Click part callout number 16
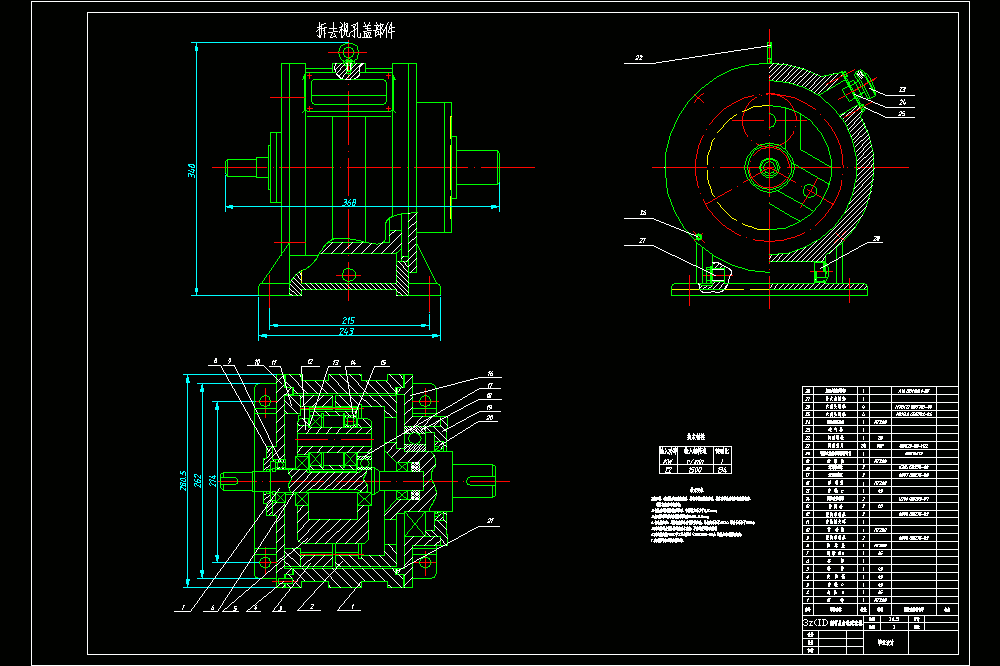Viewport: 1000px width, 666px height. click(x=490, y=374)
